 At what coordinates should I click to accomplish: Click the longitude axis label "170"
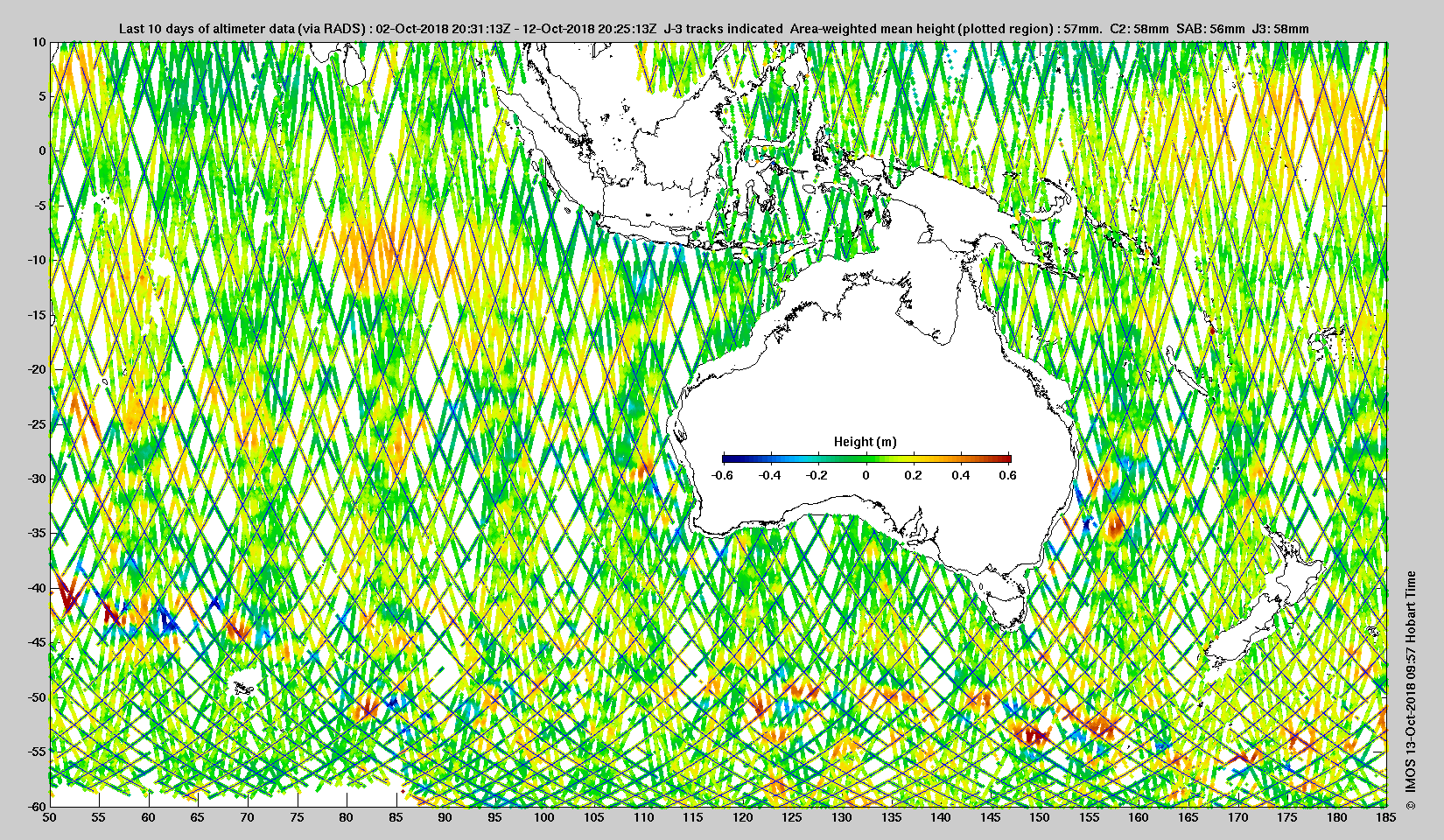[x=1237, y=818]
